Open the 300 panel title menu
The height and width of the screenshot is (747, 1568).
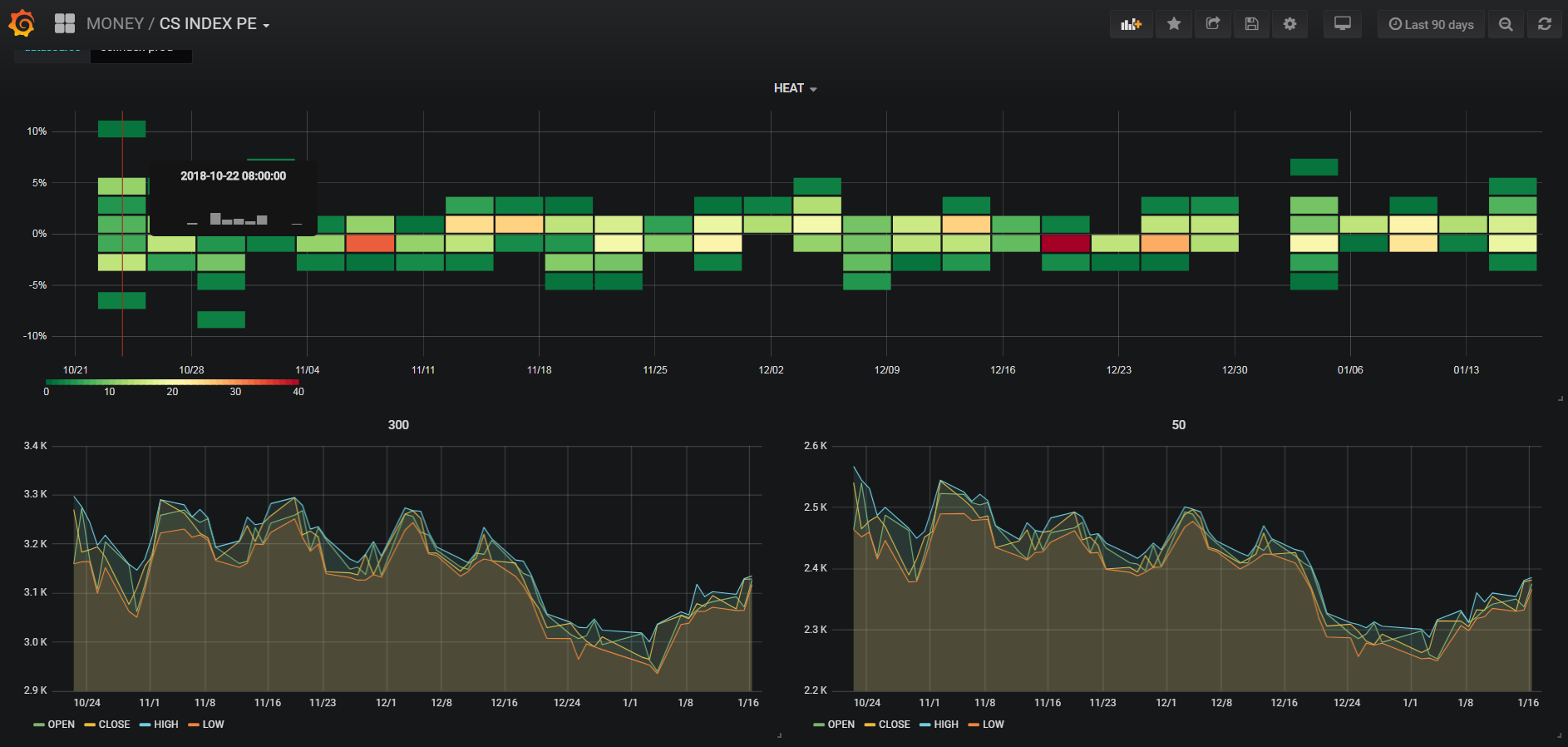(x=398, y=425)
